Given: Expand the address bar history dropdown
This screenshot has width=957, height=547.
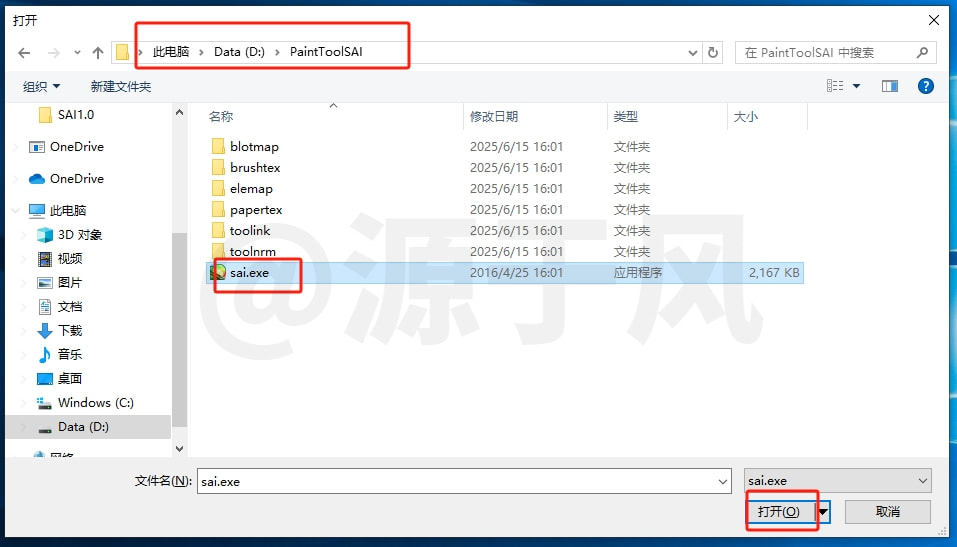Looking at the screenshot, I should pos(693,53).
